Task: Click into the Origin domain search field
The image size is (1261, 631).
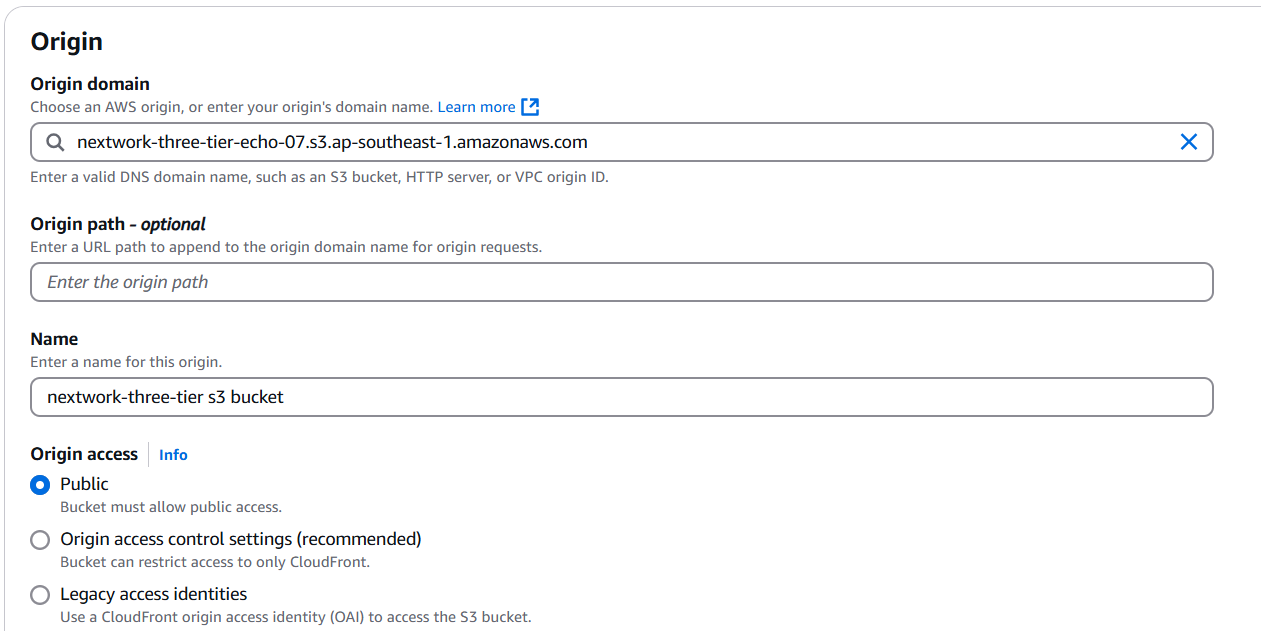Action: [622, 142]
